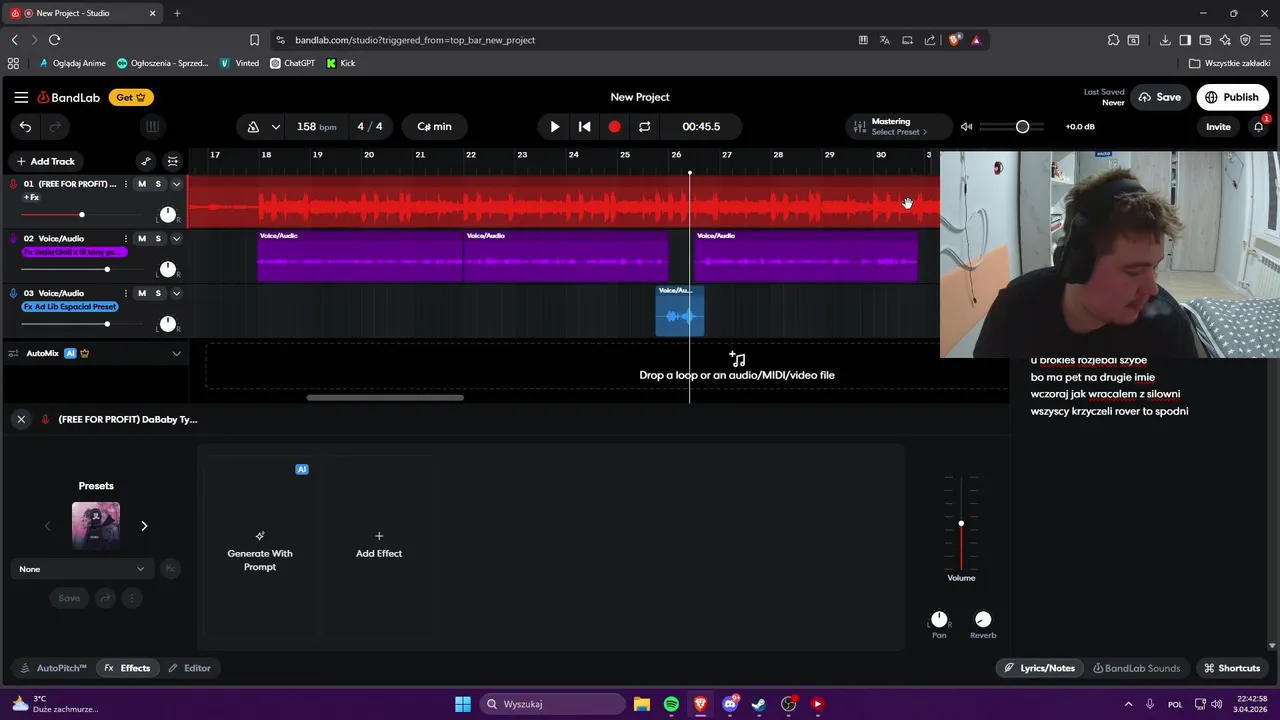The height and width of the screenshot is (720, 1280).
Task: Expand the AutoMix section
Action: pyautogui.click(x=176, y=353)
